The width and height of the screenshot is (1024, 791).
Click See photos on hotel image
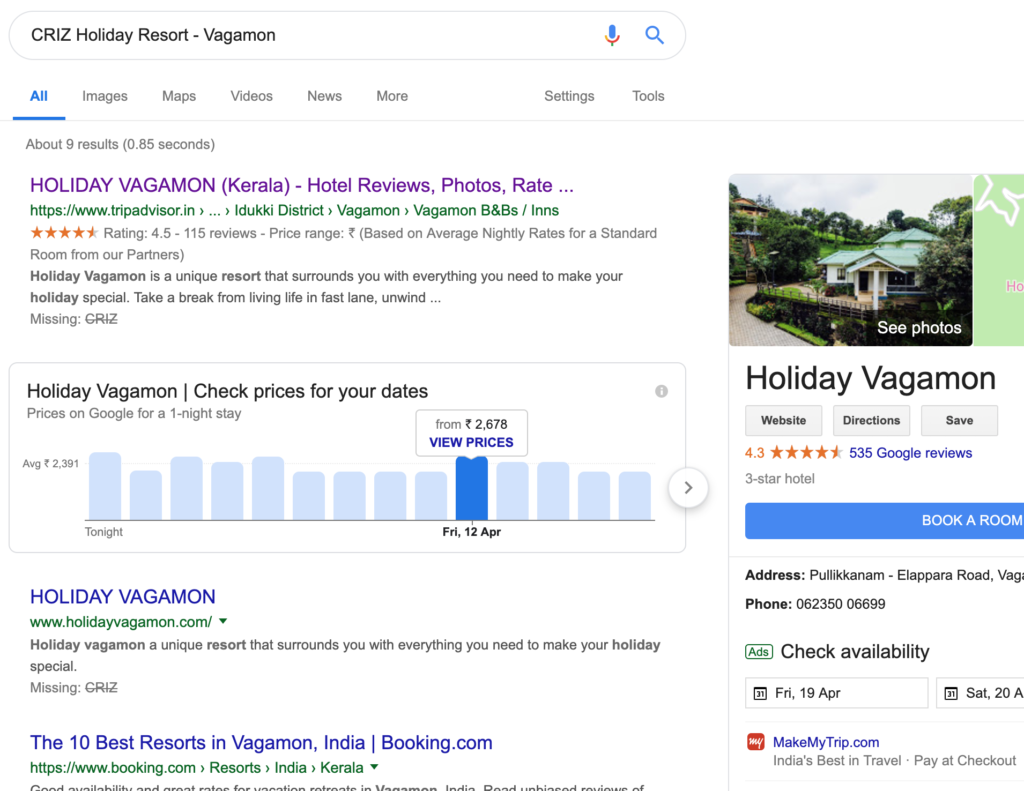tap(919, 328)
